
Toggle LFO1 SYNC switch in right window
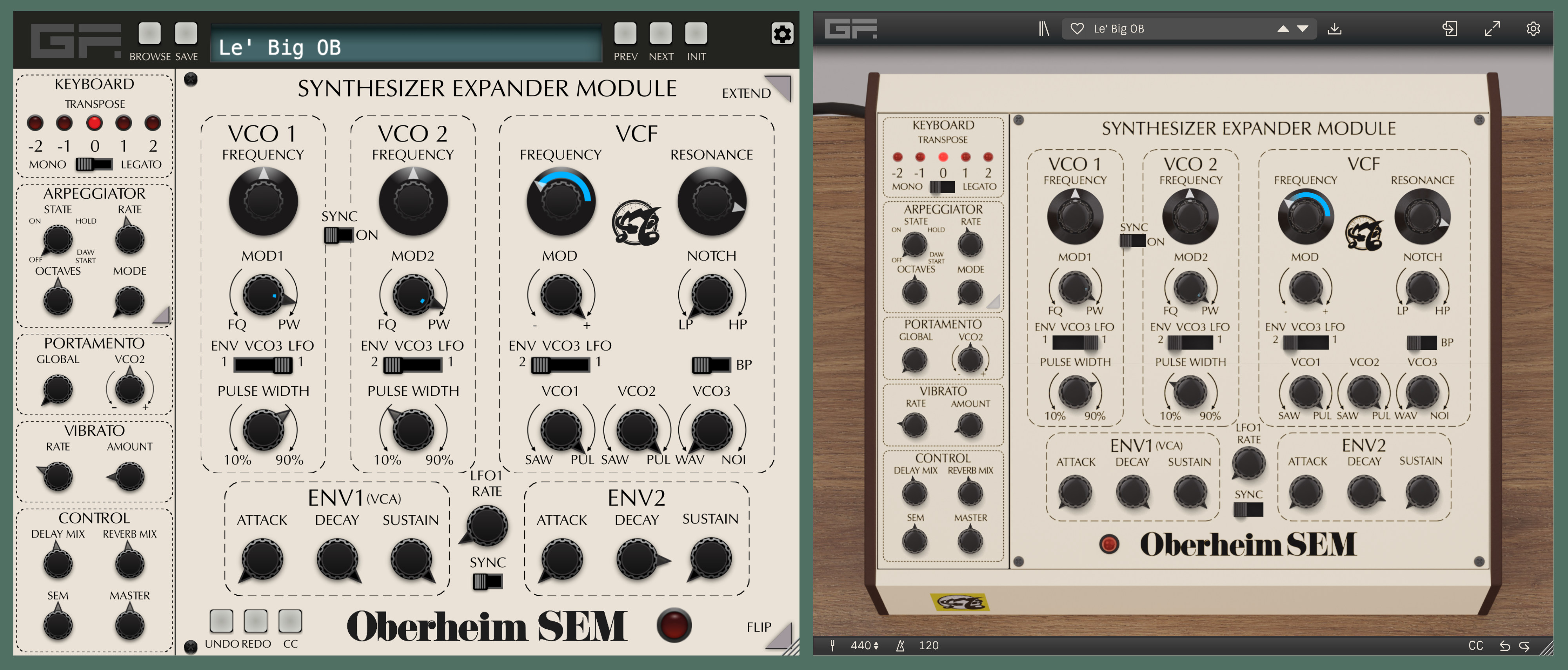1248,509
